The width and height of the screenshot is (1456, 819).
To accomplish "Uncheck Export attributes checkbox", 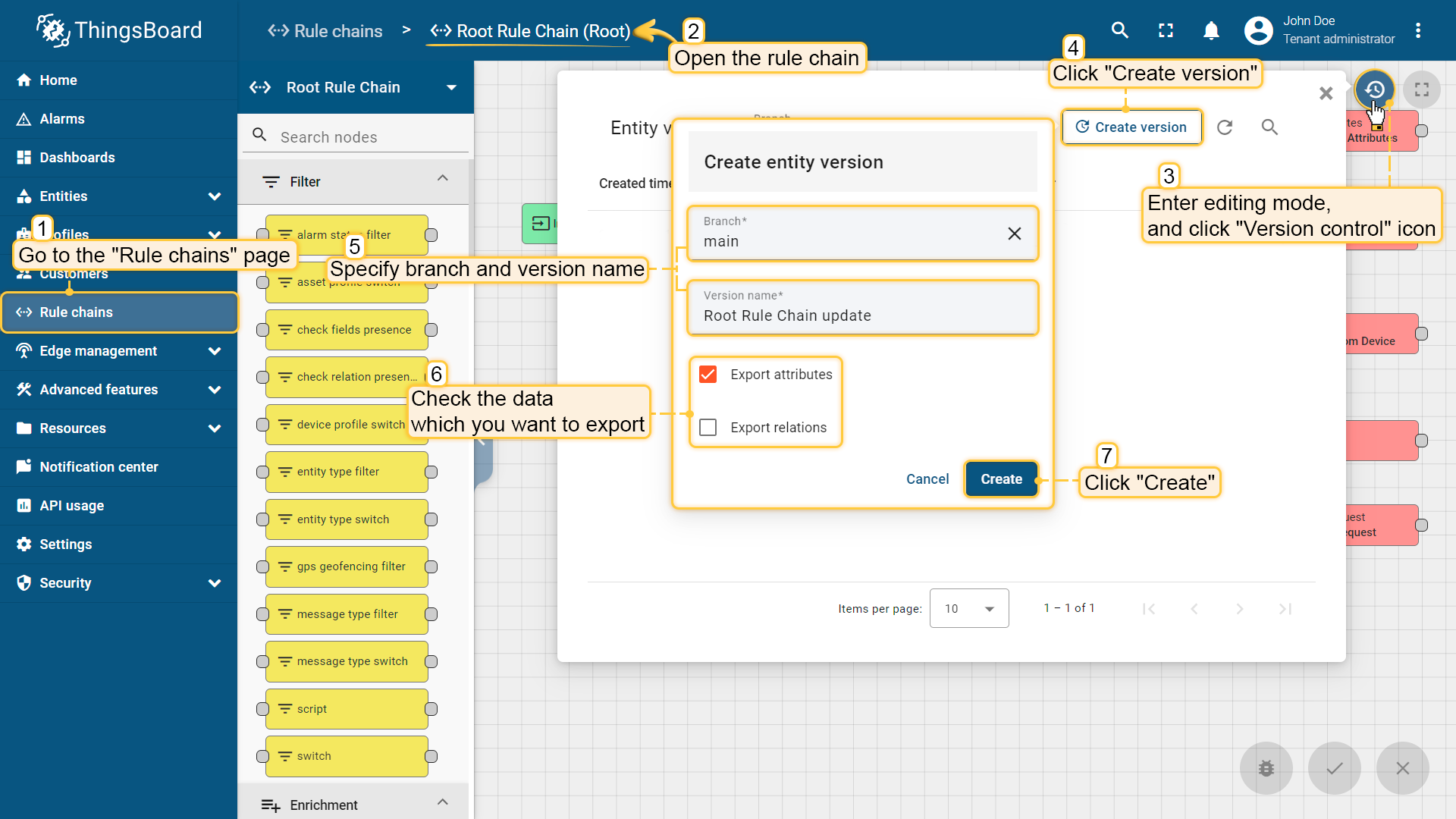I will click(x=708, y=375).
